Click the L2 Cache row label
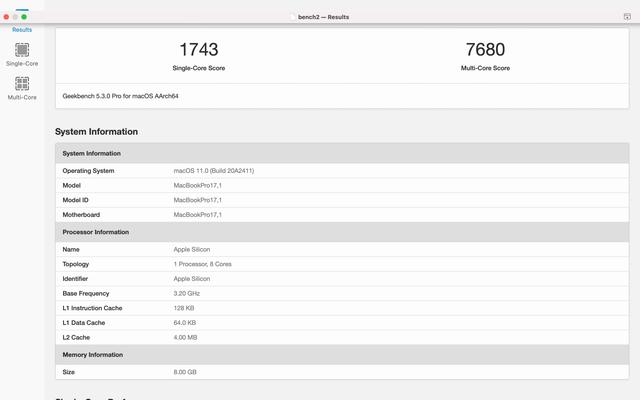Screen dimensions: 640x400 [76, 338]
